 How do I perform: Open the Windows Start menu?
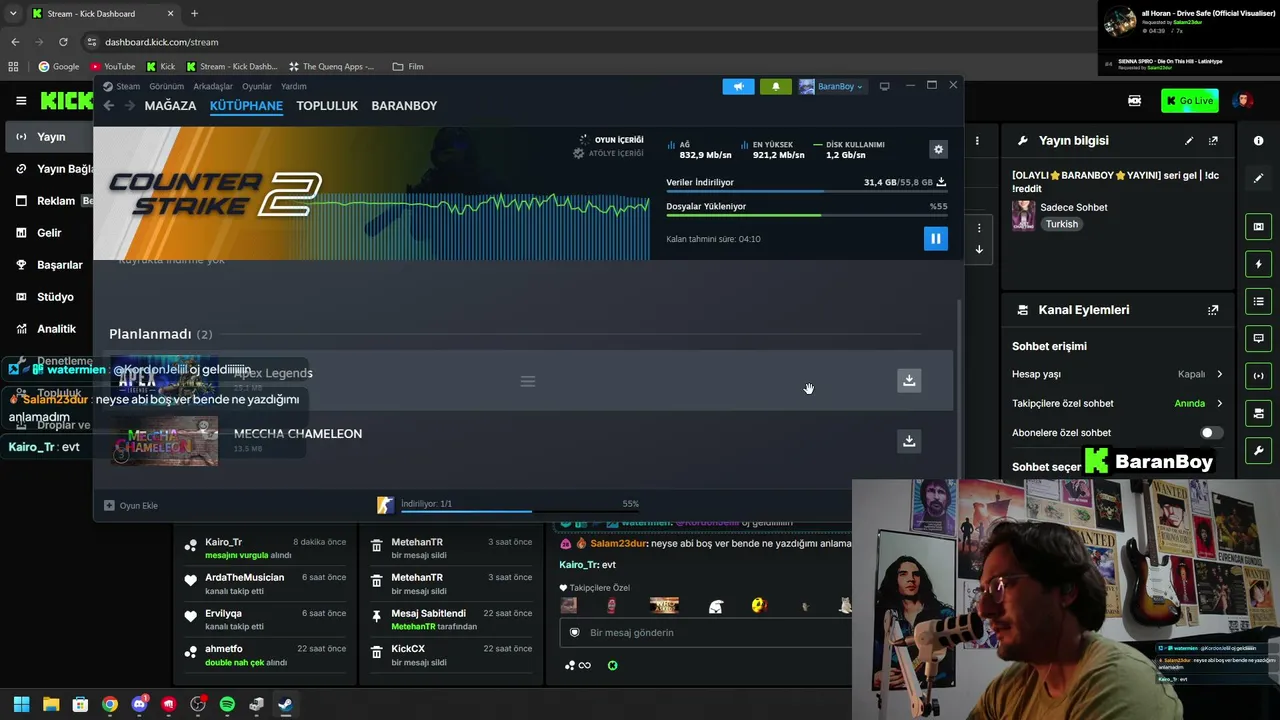pos(21,704)
